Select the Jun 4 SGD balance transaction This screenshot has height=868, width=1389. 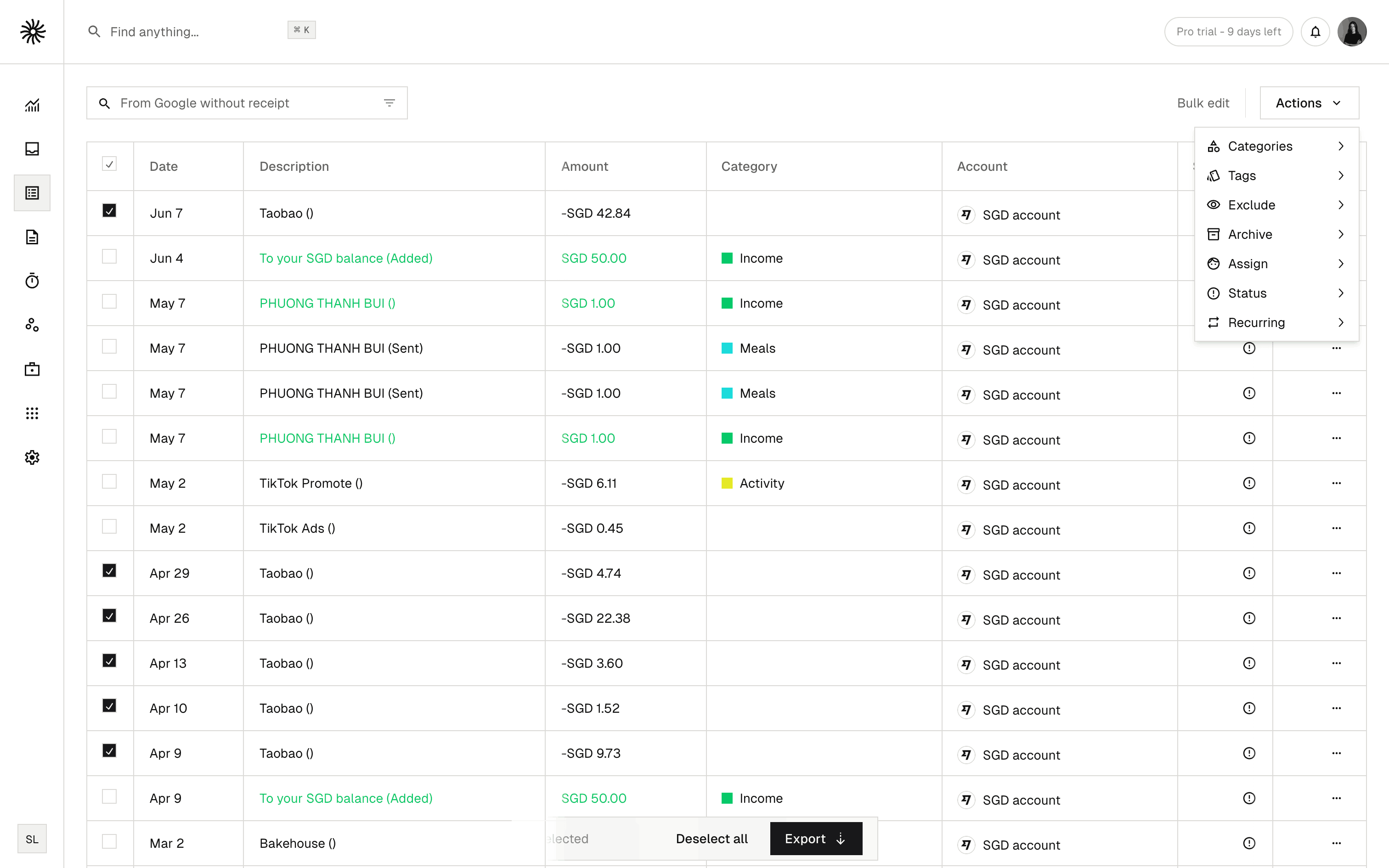point(109,256)
